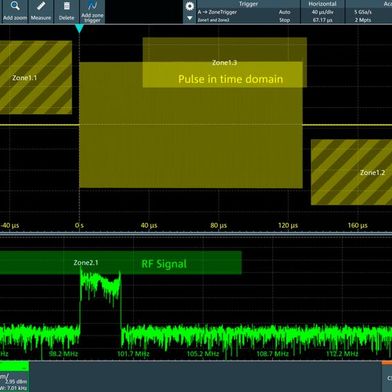Click the -40 µs time axis label

10,226
